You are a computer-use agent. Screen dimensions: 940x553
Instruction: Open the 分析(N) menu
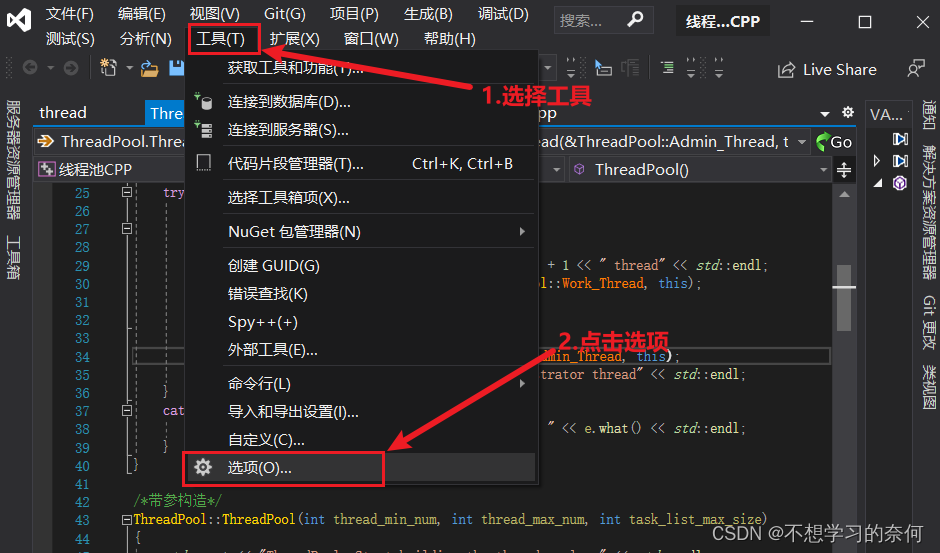click(x=146, y=39)
